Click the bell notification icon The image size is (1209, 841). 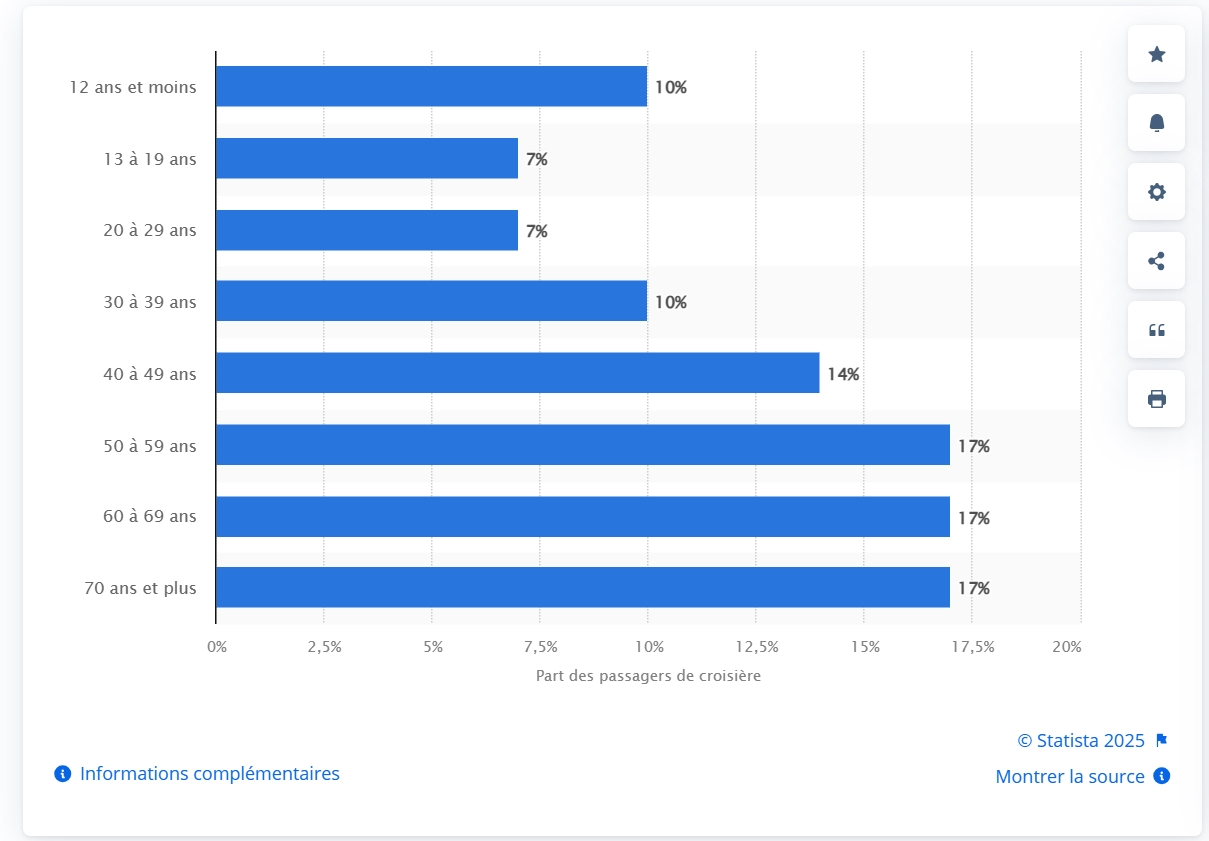pos(1156,123)
